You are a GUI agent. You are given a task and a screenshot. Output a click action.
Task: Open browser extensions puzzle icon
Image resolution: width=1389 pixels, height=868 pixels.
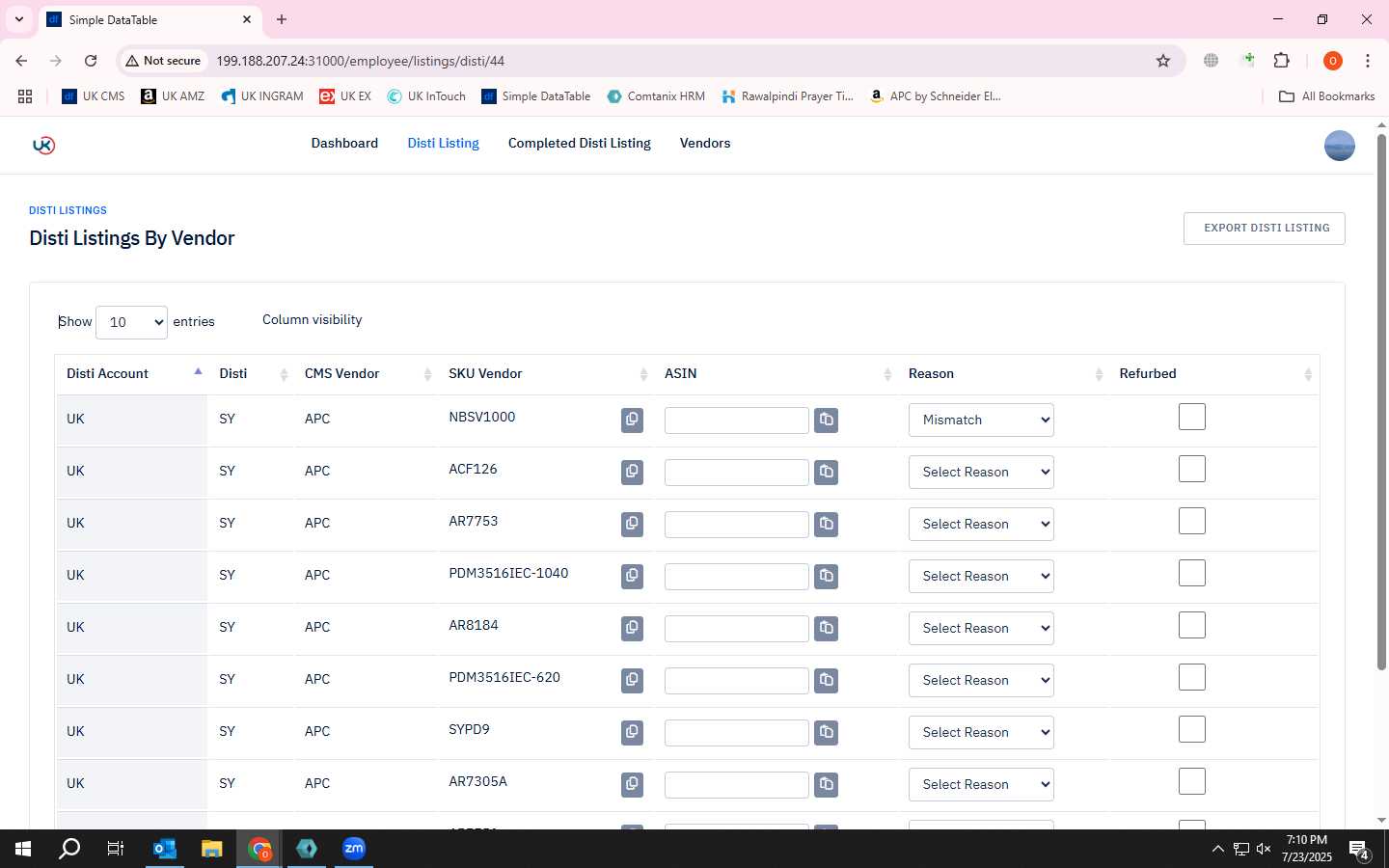(x=1281, y=61)
